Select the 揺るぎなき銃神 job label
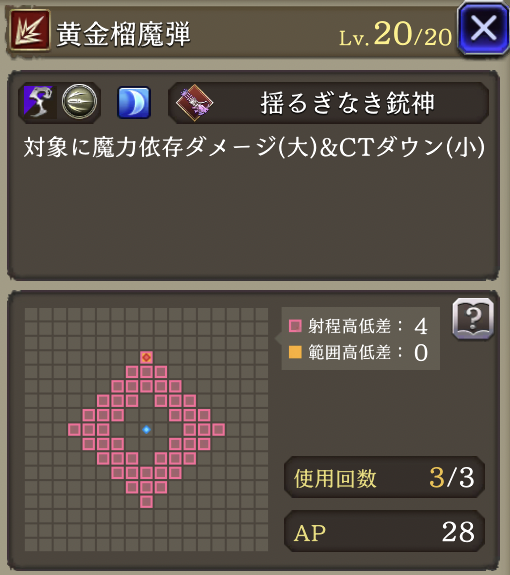Image resolution: width=510 pixels, height=575 pixels. click(347, 103)
